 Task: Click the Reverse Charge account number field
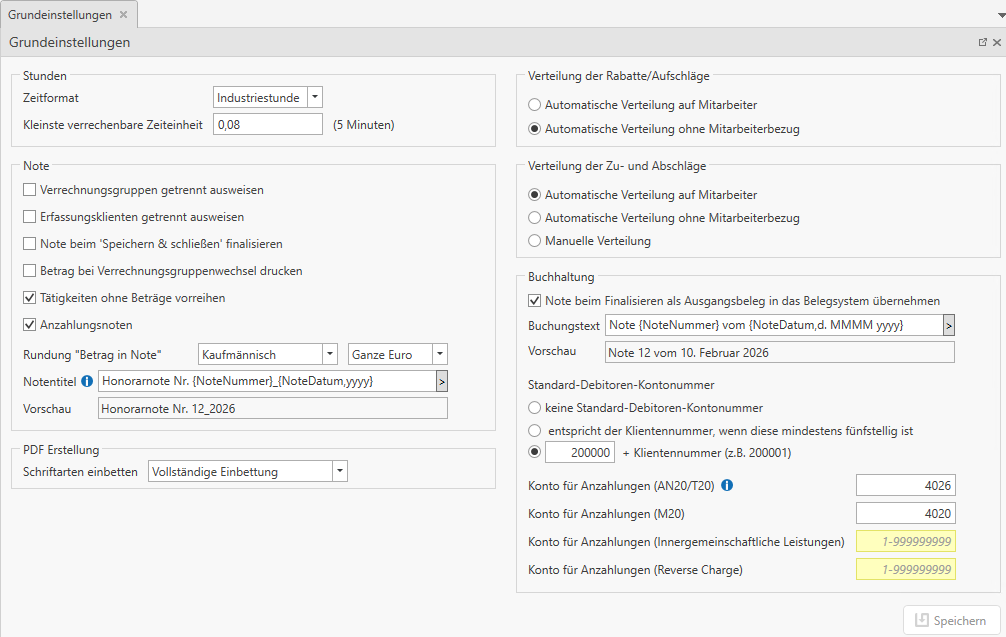click(905, 570)
